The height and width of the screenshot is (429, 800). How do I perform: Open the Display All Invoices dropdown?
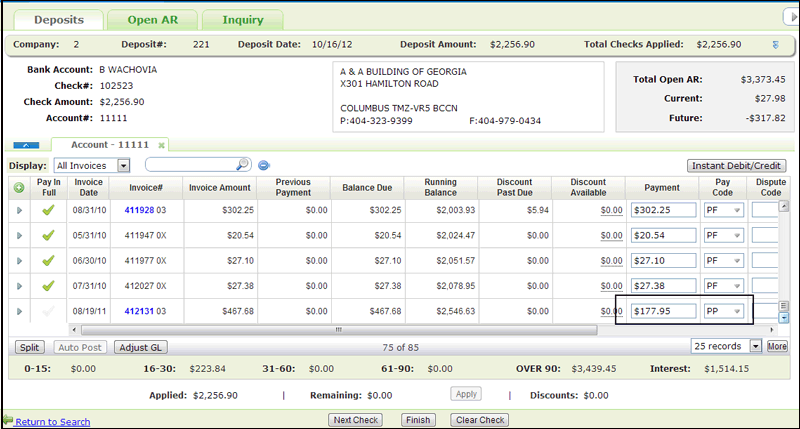click(x=123, y=166)
